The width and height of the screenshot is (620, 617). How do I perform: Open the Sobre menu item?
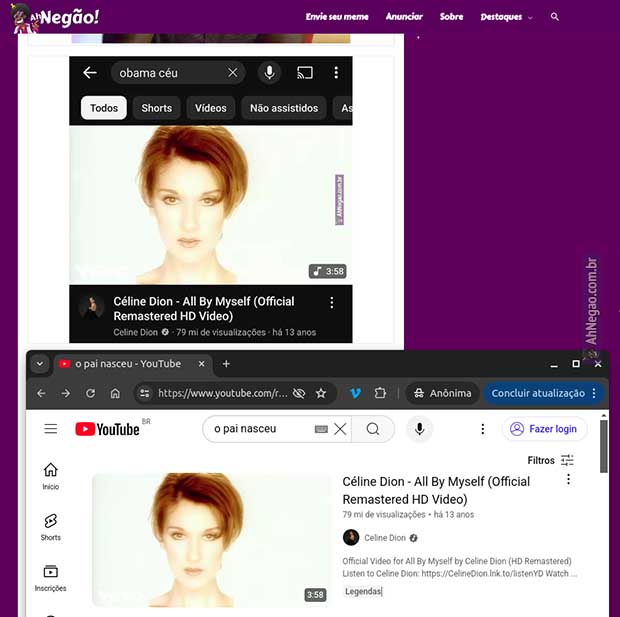pos(451,17)
